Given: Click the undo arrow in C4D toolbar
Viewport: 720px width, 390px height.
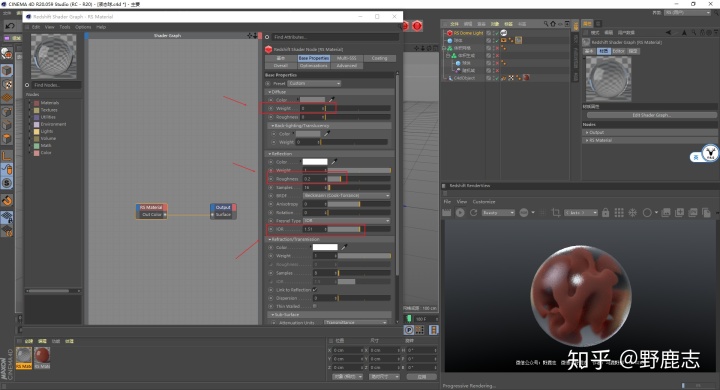Looking at the screenshot, I should (10, 26).
